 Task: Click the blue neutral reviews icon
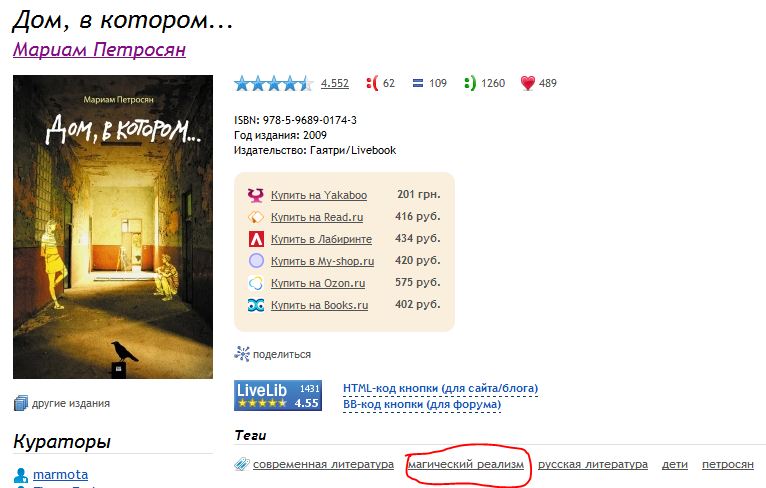click(x=418, y=84)
